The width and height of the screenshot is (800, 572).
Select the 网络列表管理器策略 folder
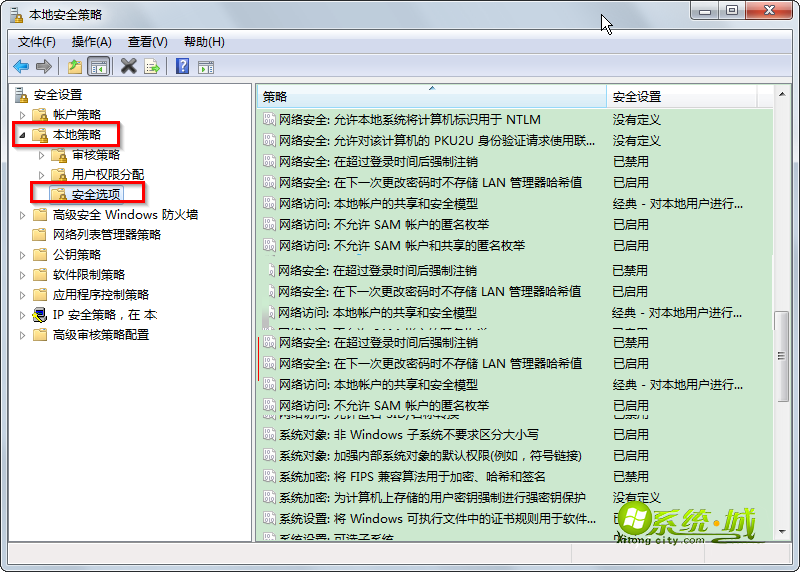tap(106, 235)
